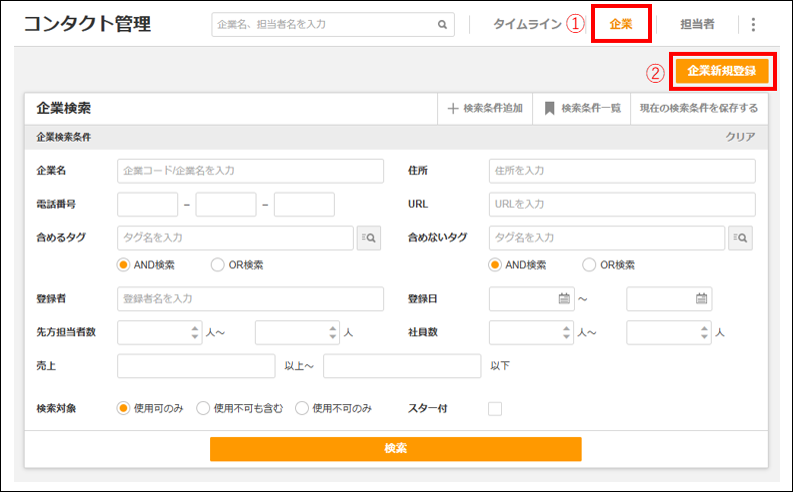
Task: Open calendar for 登録日 end date
Action: (x=701, y=298)
